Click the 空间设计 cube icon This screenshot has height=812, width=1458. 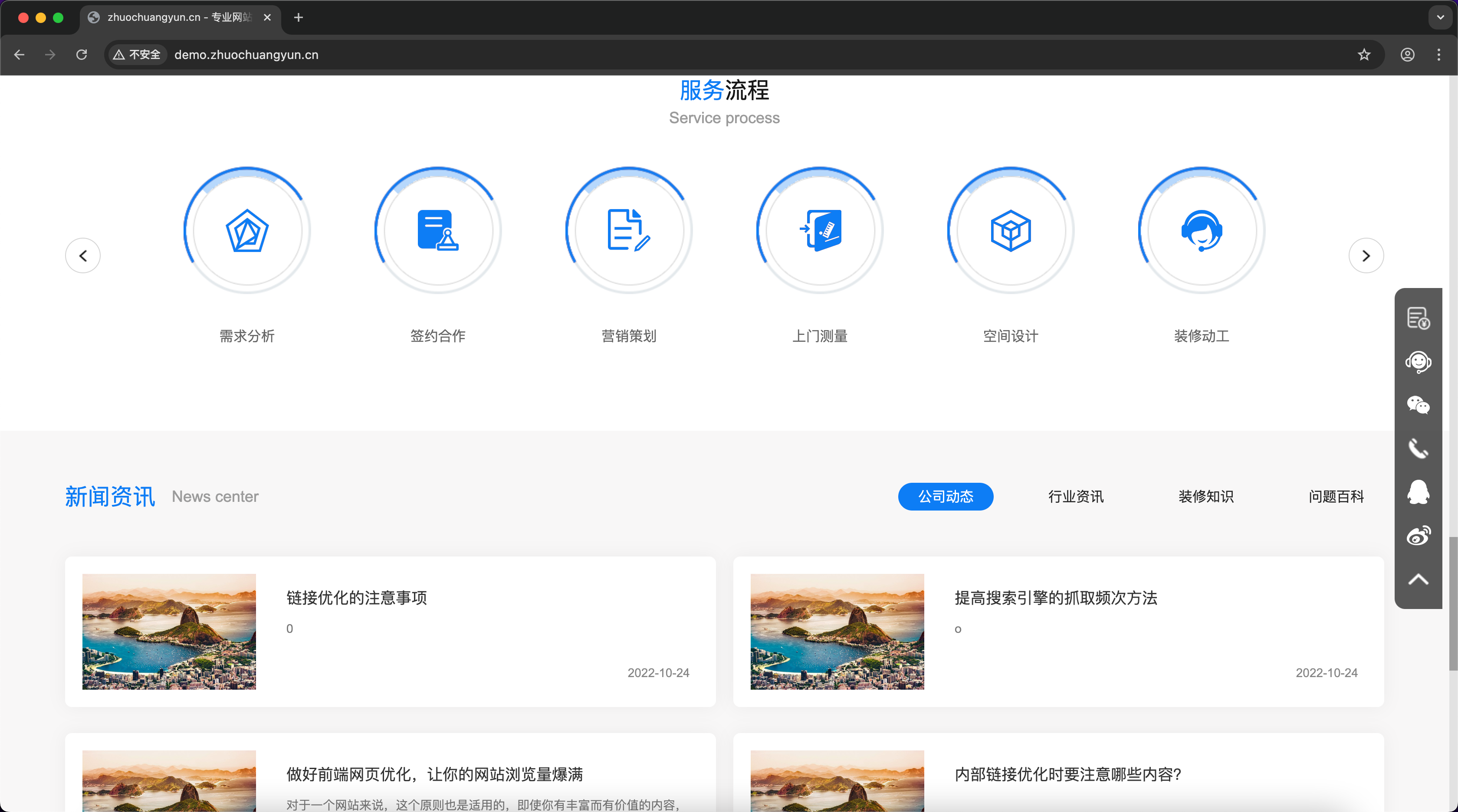(x=1010, y=230)
